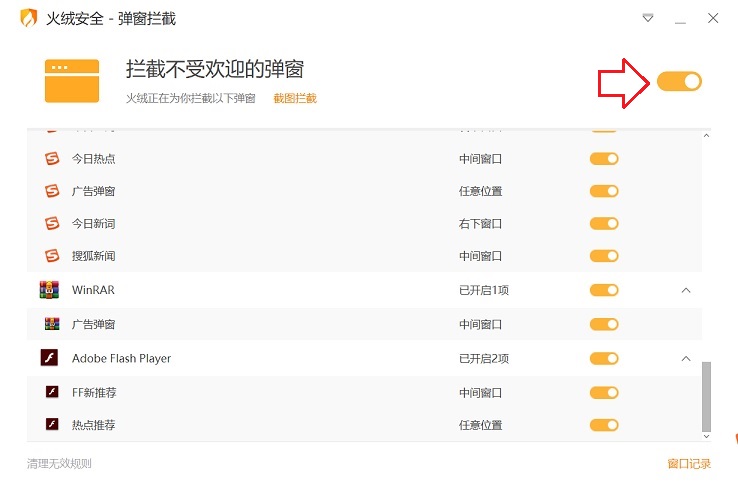
Task: Click the orange popup window icon
Action: click(72, 81)
